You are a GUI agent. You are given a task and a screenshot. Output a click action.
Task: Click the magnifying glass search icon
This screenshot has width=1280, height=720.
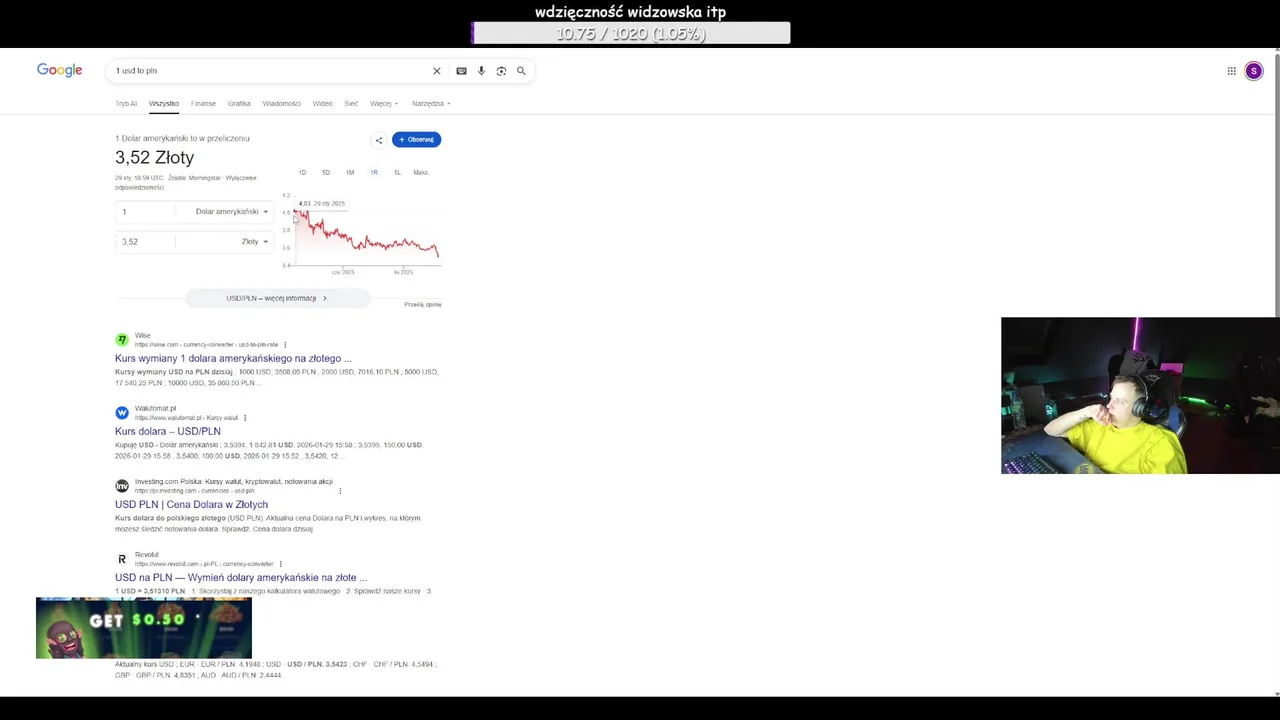(521, 71)
